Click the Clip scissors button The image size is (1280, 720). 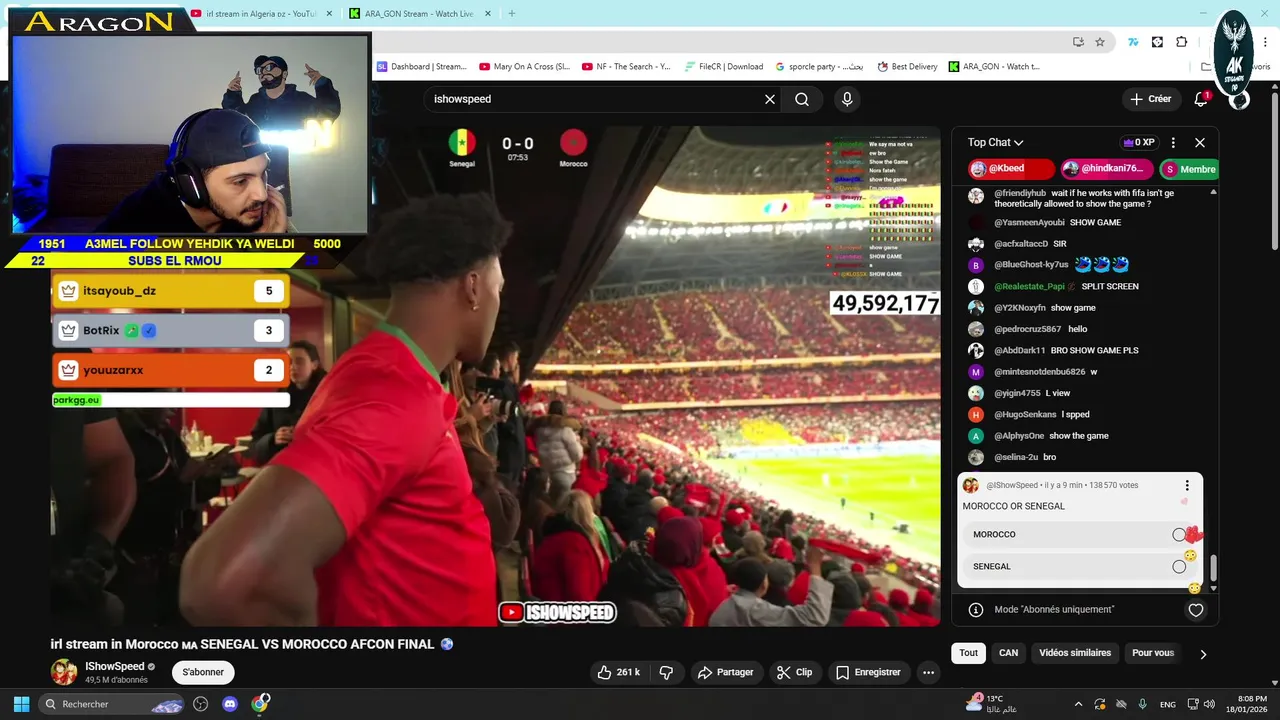[x=795, y=672]
